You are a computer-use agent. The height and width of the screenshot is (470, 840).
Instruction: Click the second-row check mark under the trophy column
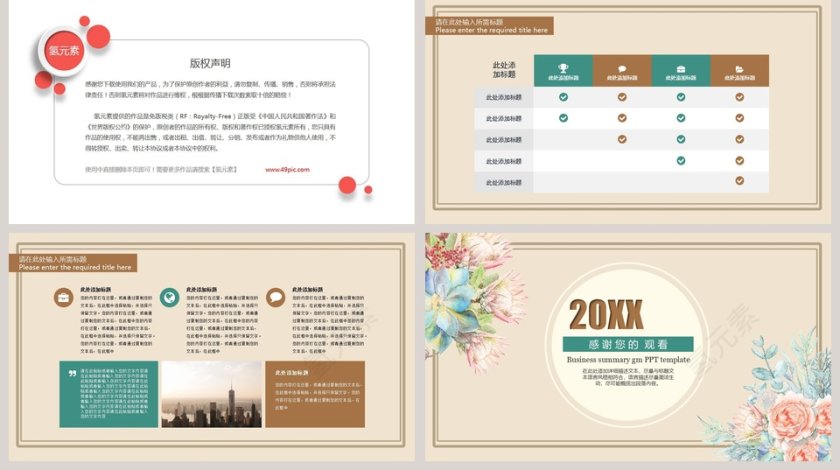point(563,118)
